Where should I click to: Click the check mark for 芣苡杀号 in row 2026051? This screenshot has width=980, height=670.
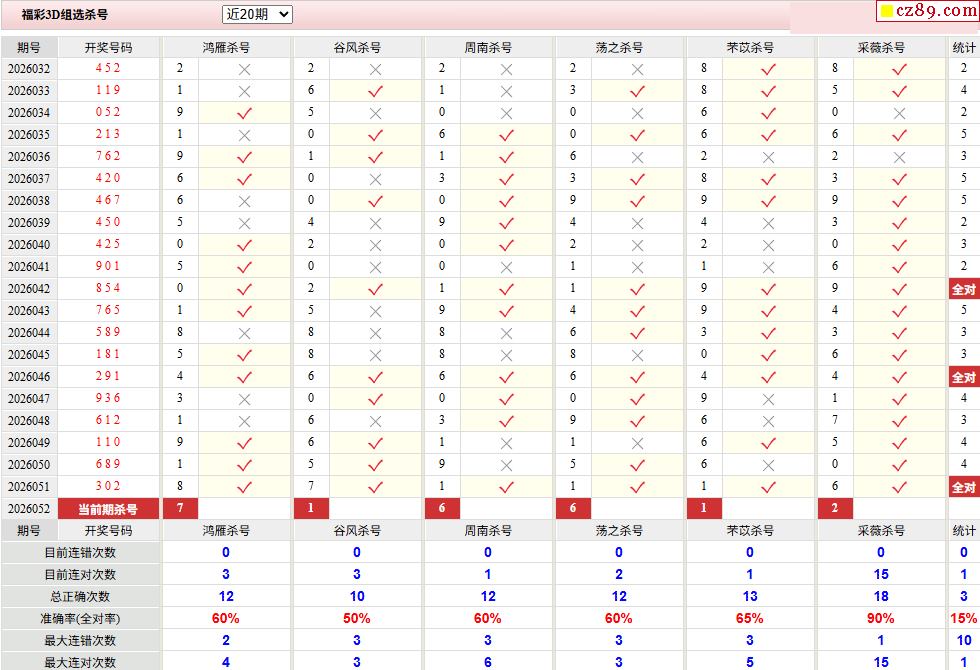768,488
